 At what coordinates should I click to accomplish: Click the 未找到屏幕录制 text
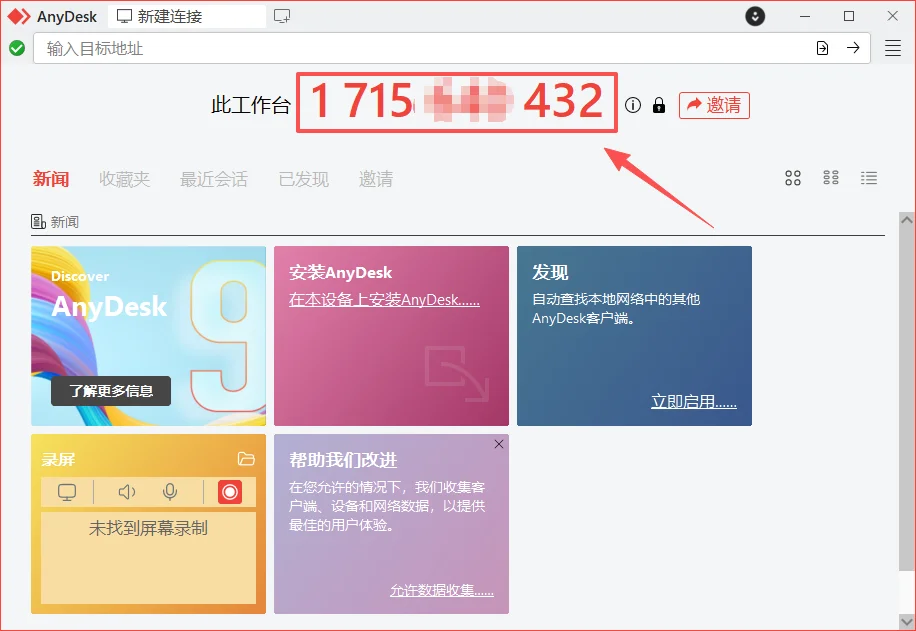[x=148, y=528]
